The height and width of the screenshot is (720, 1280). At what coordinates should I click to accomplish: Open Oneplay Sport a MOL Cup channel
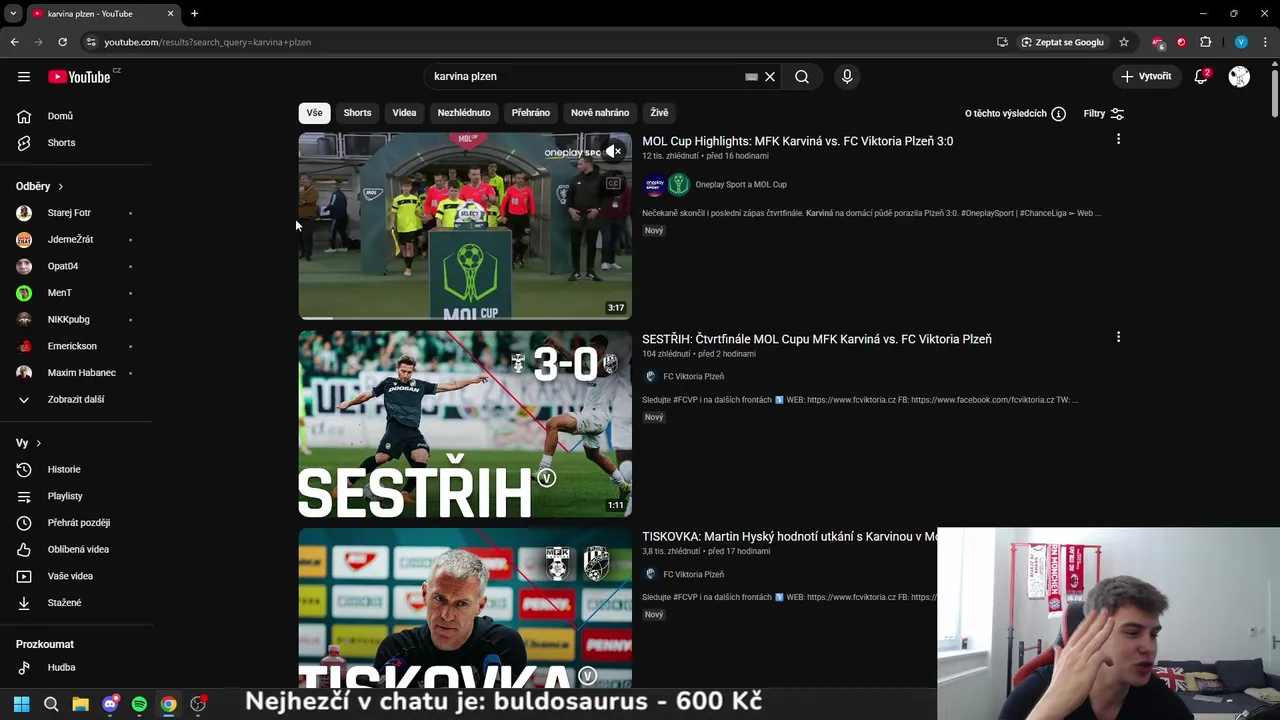tap(741, 184)
